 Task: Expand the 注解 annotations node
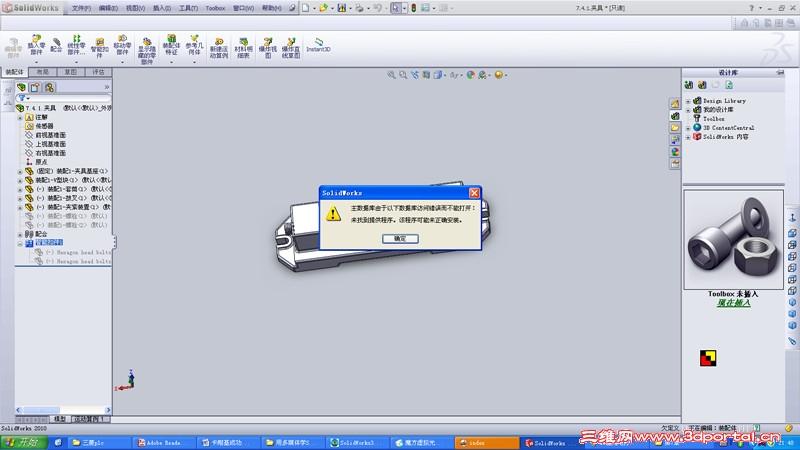(20, 117)
